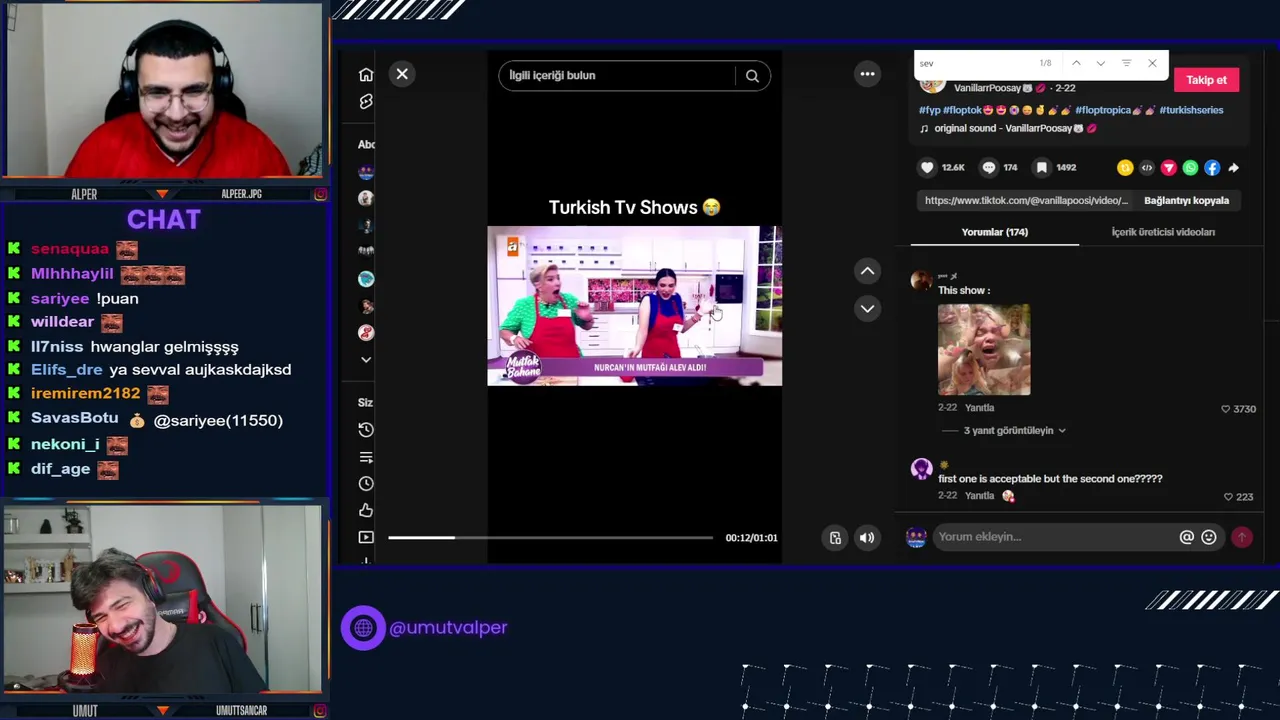Click chat username 'senaquaa'
This screenshot has height=720, width=1280.
(x=69, y=249)
